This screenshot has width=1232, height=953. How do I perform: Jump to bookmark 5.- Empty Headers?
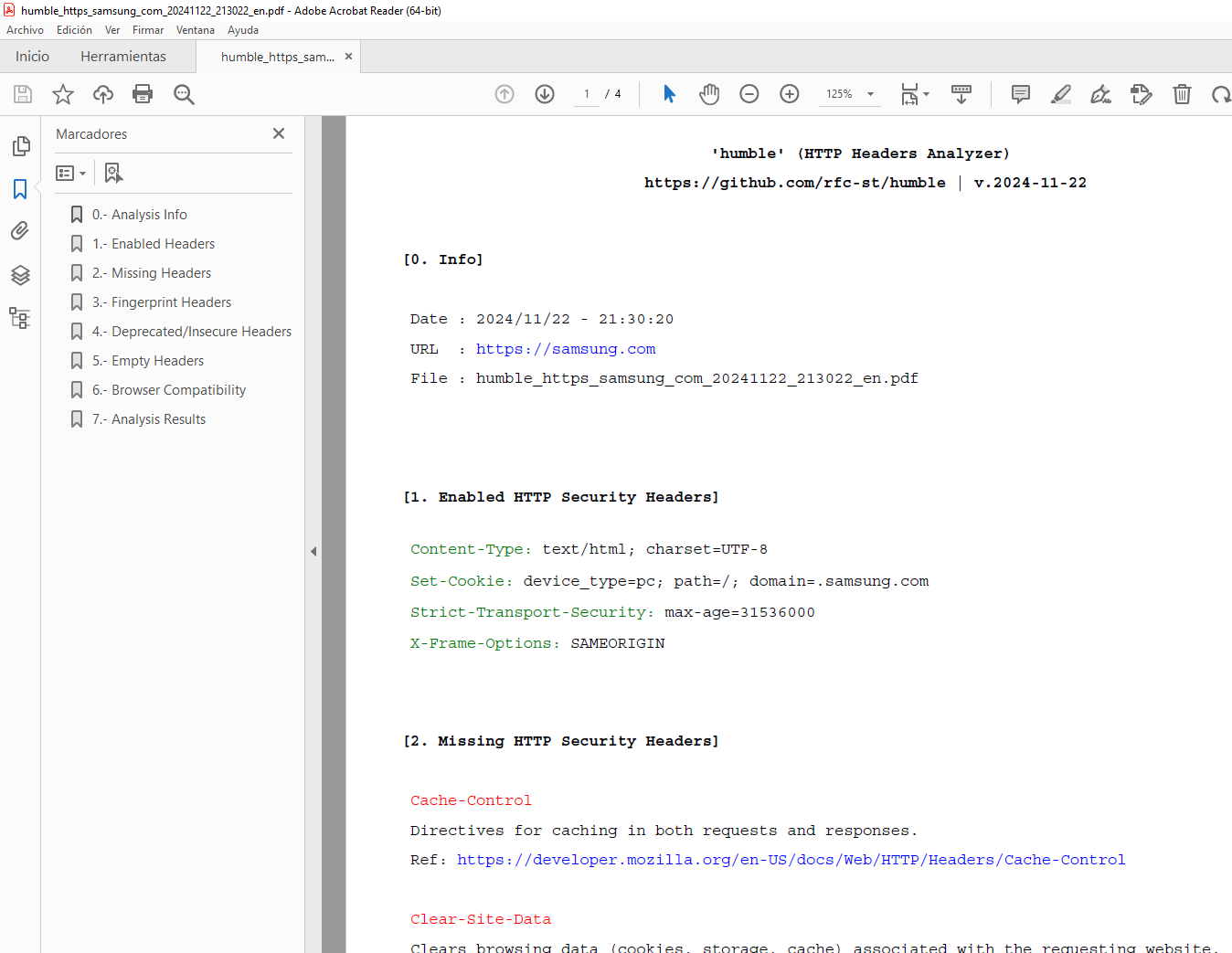point(148,361)
